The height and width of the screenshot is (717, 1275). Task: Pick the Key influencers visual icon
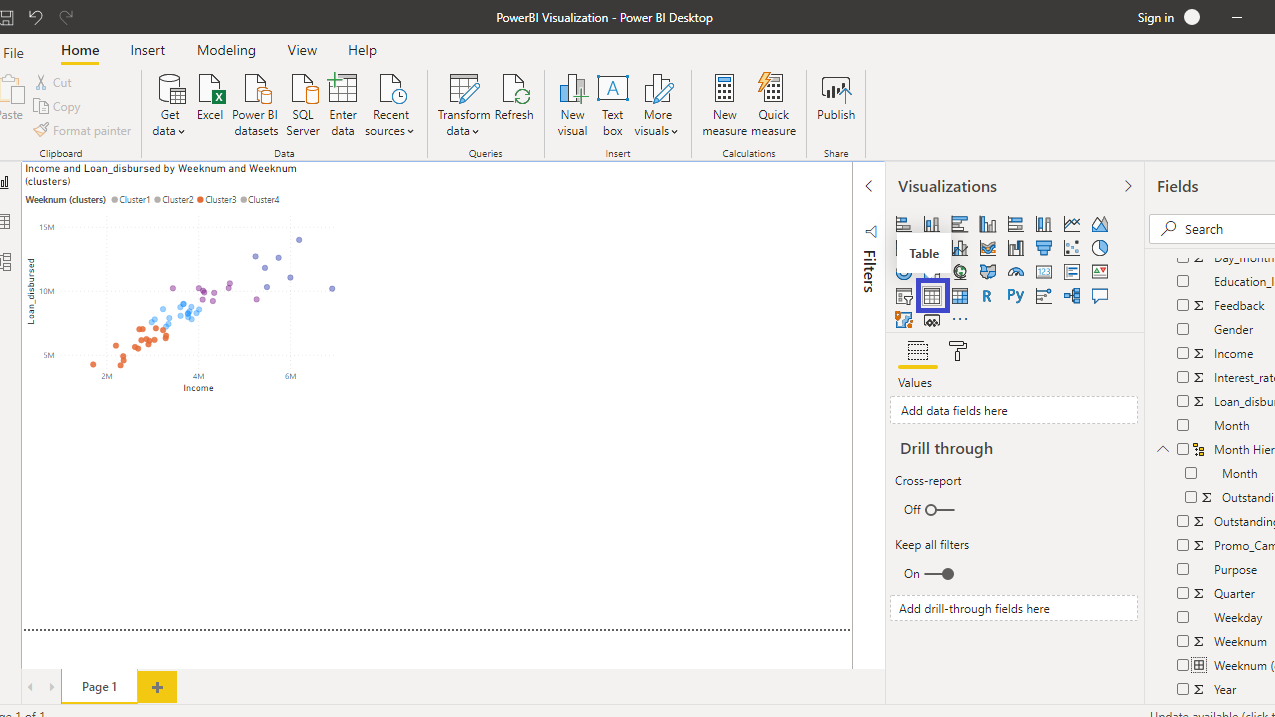(x=1044, y=296)
